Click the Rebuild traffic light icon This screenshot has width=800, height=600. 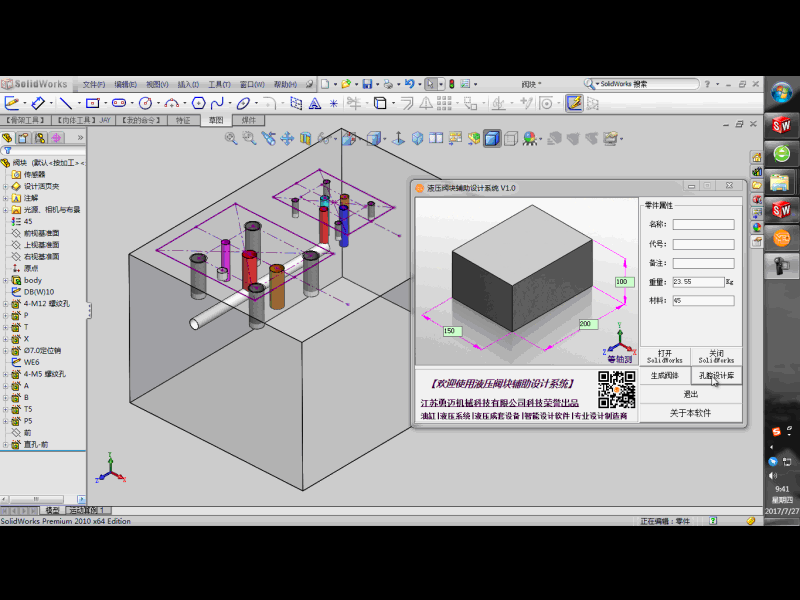(x=452, y=84)
